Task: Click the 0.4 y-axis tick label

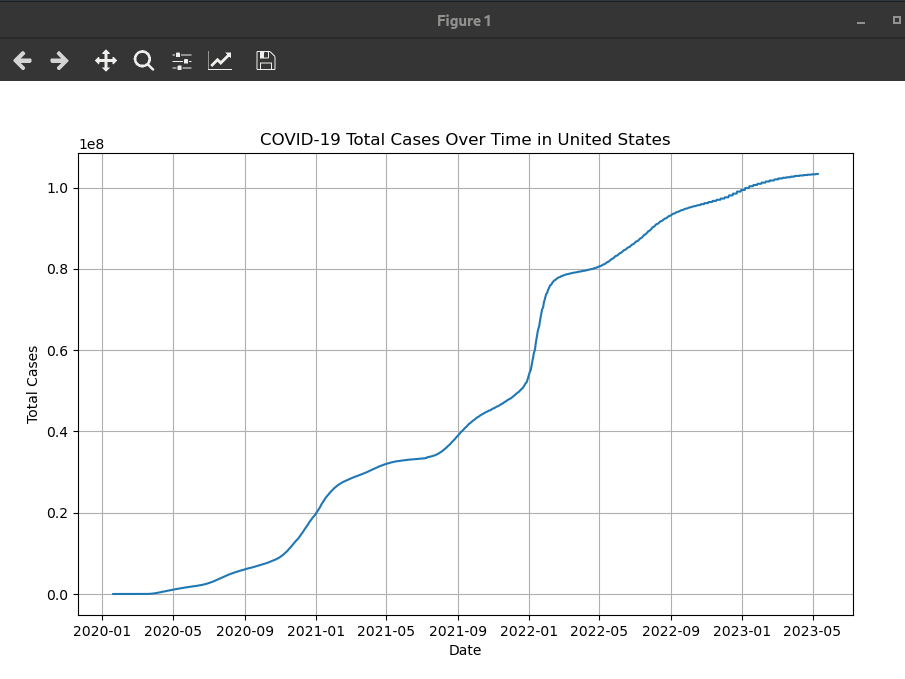Action: 58,432
